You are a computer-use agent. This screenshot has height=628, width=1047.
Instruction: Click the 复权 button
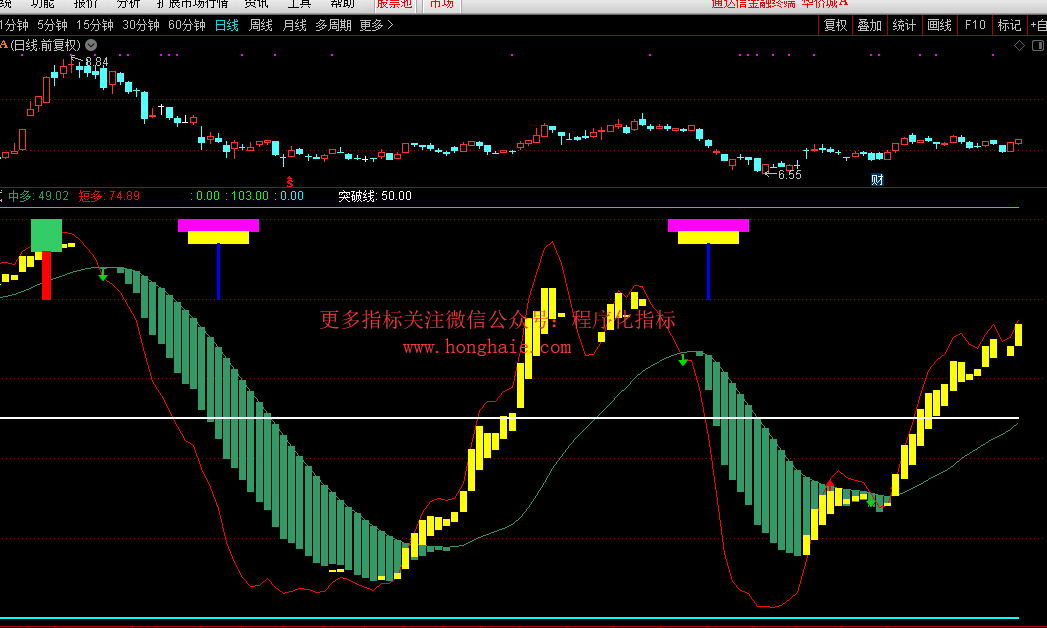coord(835,25)
